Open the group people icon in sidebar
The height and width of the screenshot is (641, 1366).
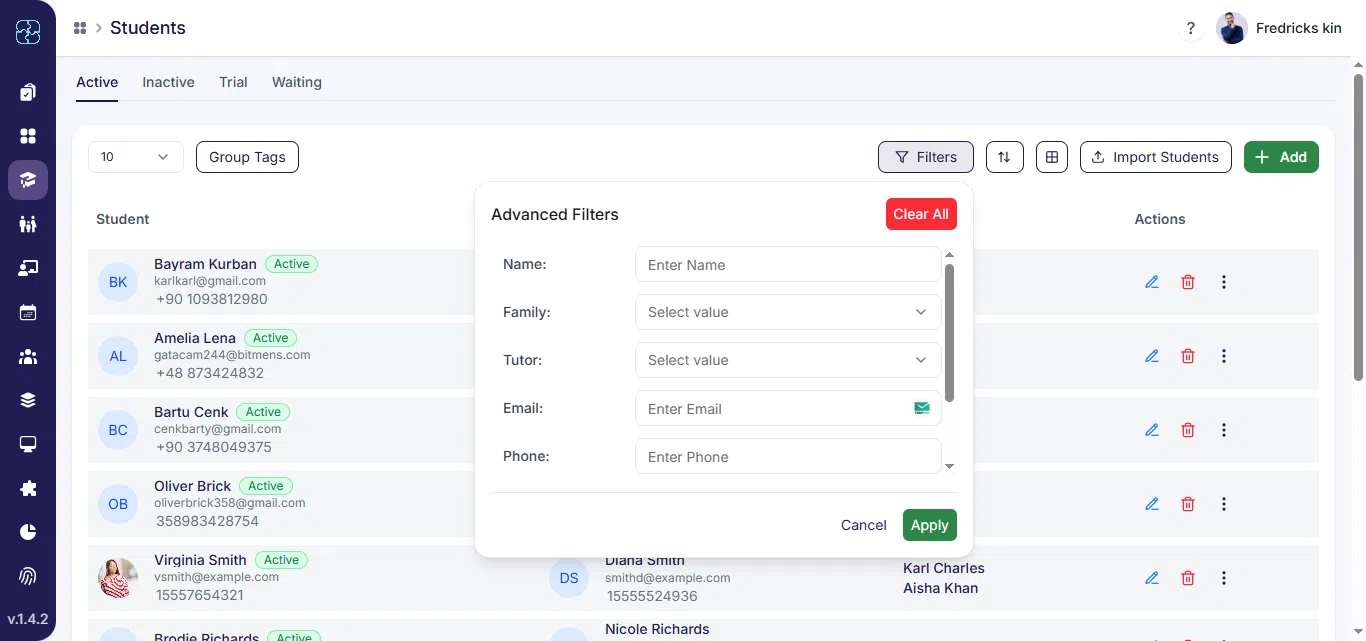(x=28, y=356)
